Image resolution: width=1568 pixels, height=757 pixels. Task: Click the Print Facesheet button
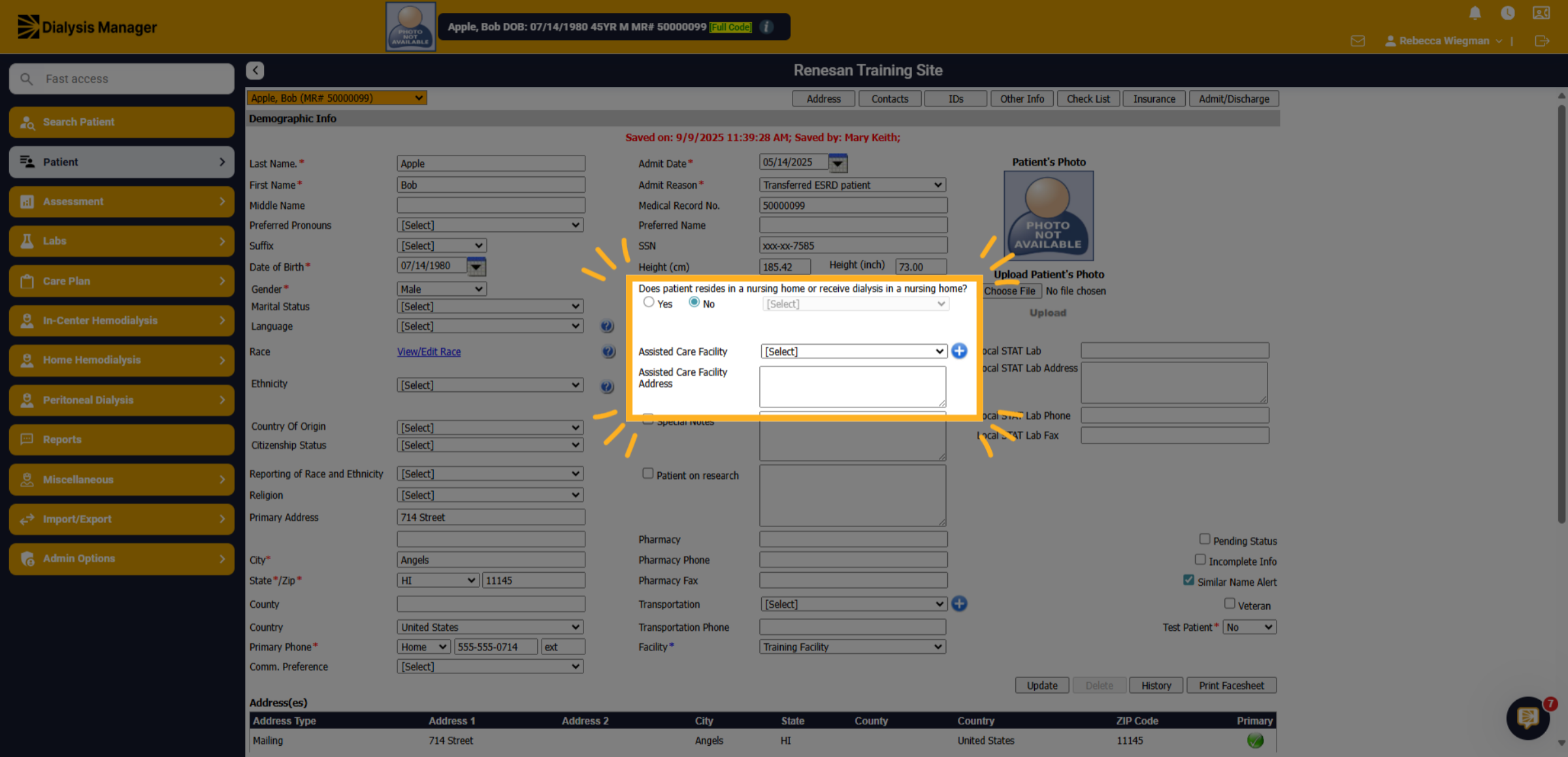[1231, 685]
